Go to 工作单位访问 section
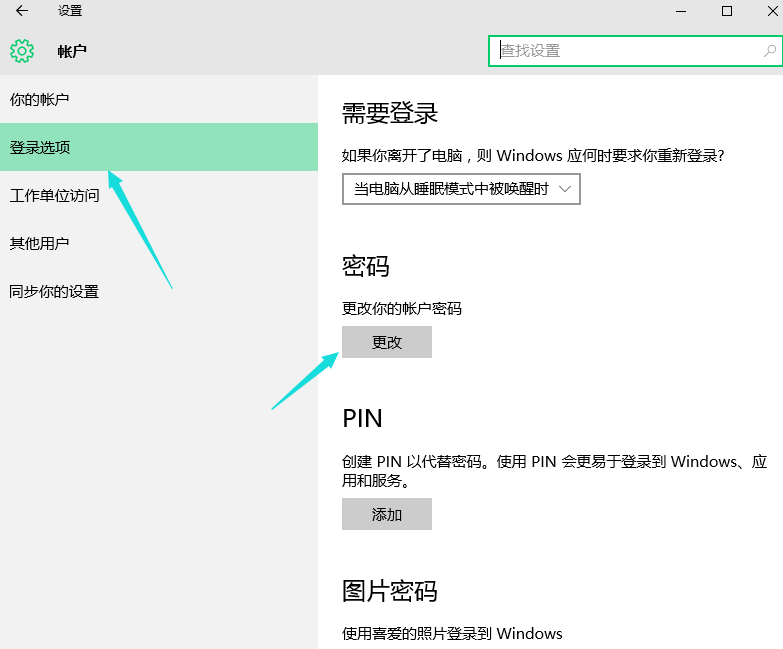The height and width of the screenshot is (649, 783). [55, 196]
